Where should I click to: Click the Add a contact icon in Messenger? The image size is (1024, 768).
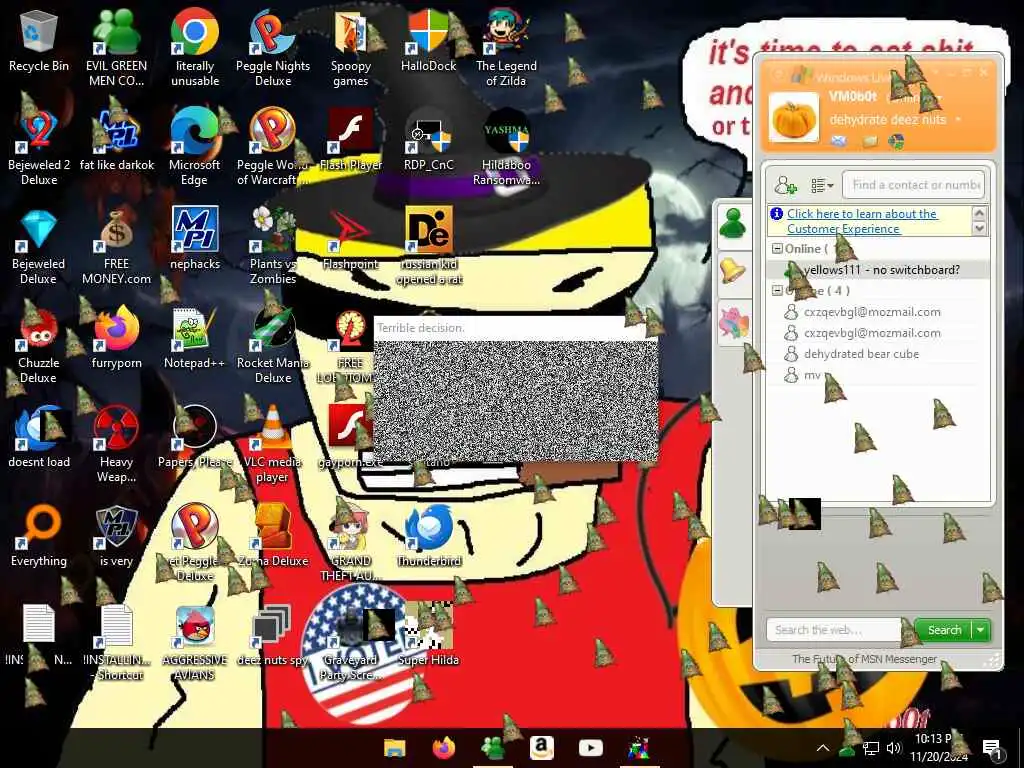click(x=786, y=185)
